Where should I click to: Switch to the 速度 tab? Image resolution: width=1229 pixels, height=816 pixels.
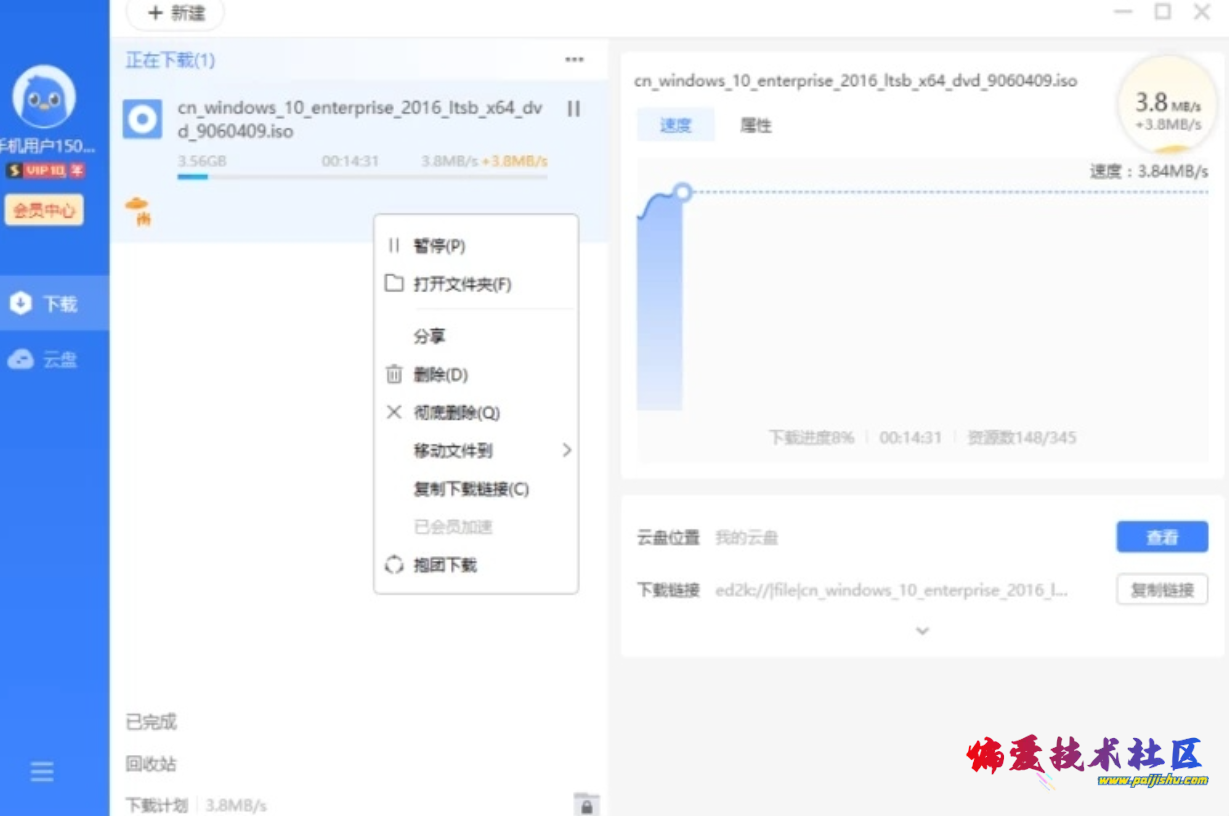pos(676,125)
